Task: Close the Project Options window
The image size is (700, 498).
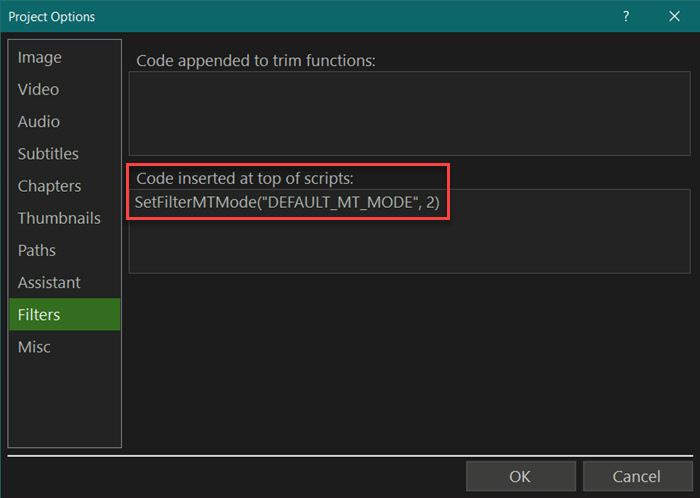Action: pyautogui.click(x=674, y=17)
